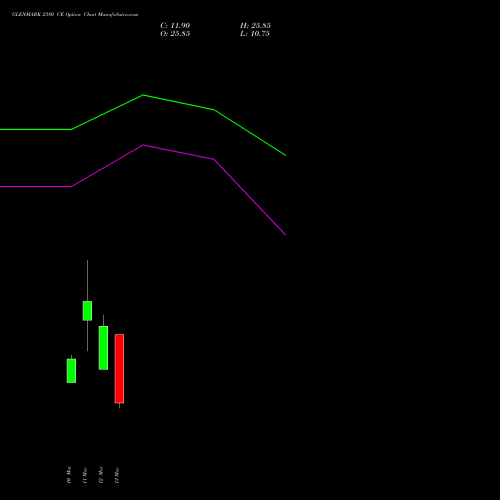Click the red 13 Mar candlestick
This screenshot has width=500, height=500.
(119, 369)
